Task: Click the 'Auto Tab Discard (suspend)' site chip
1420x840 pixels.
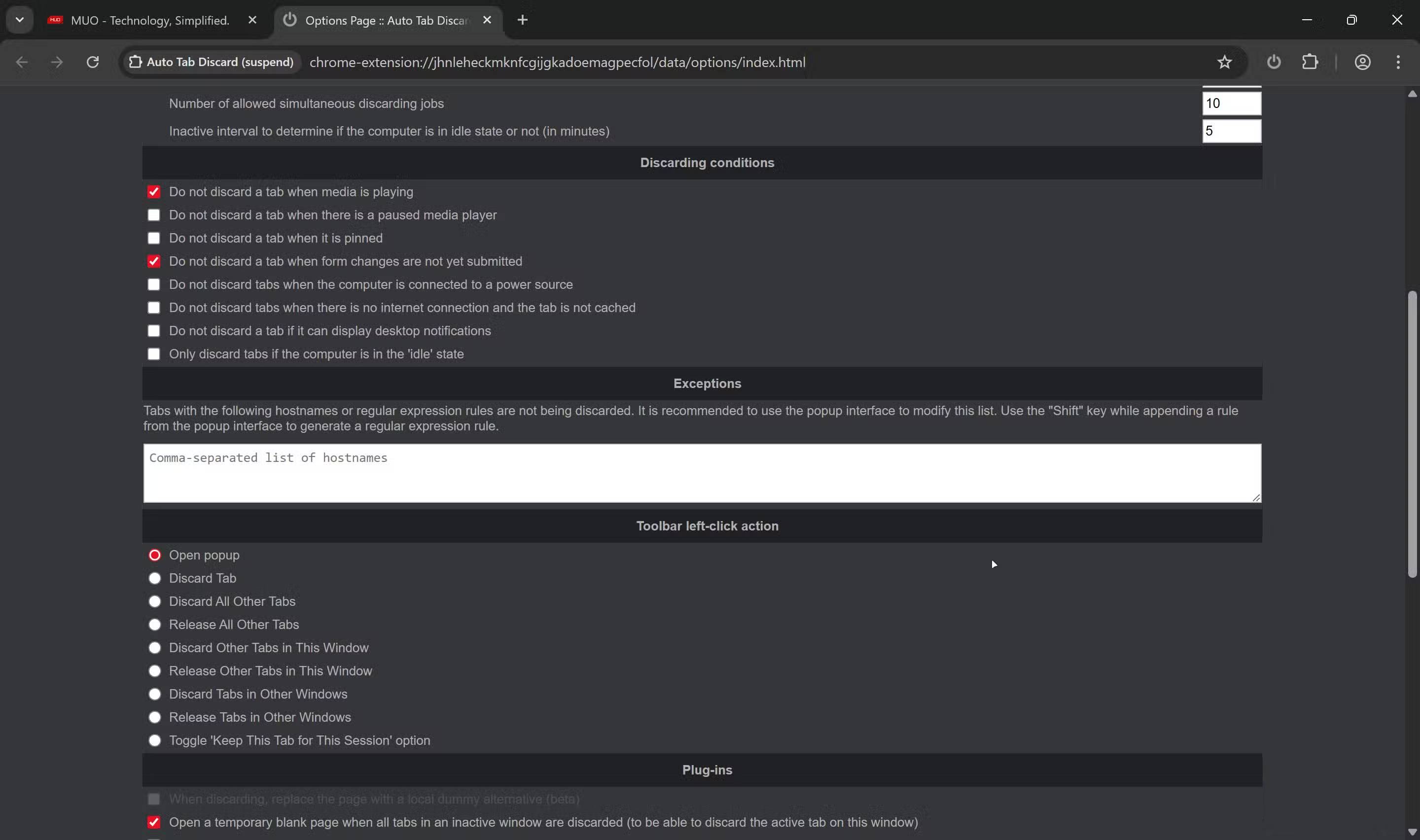Action: pos(211,62)
